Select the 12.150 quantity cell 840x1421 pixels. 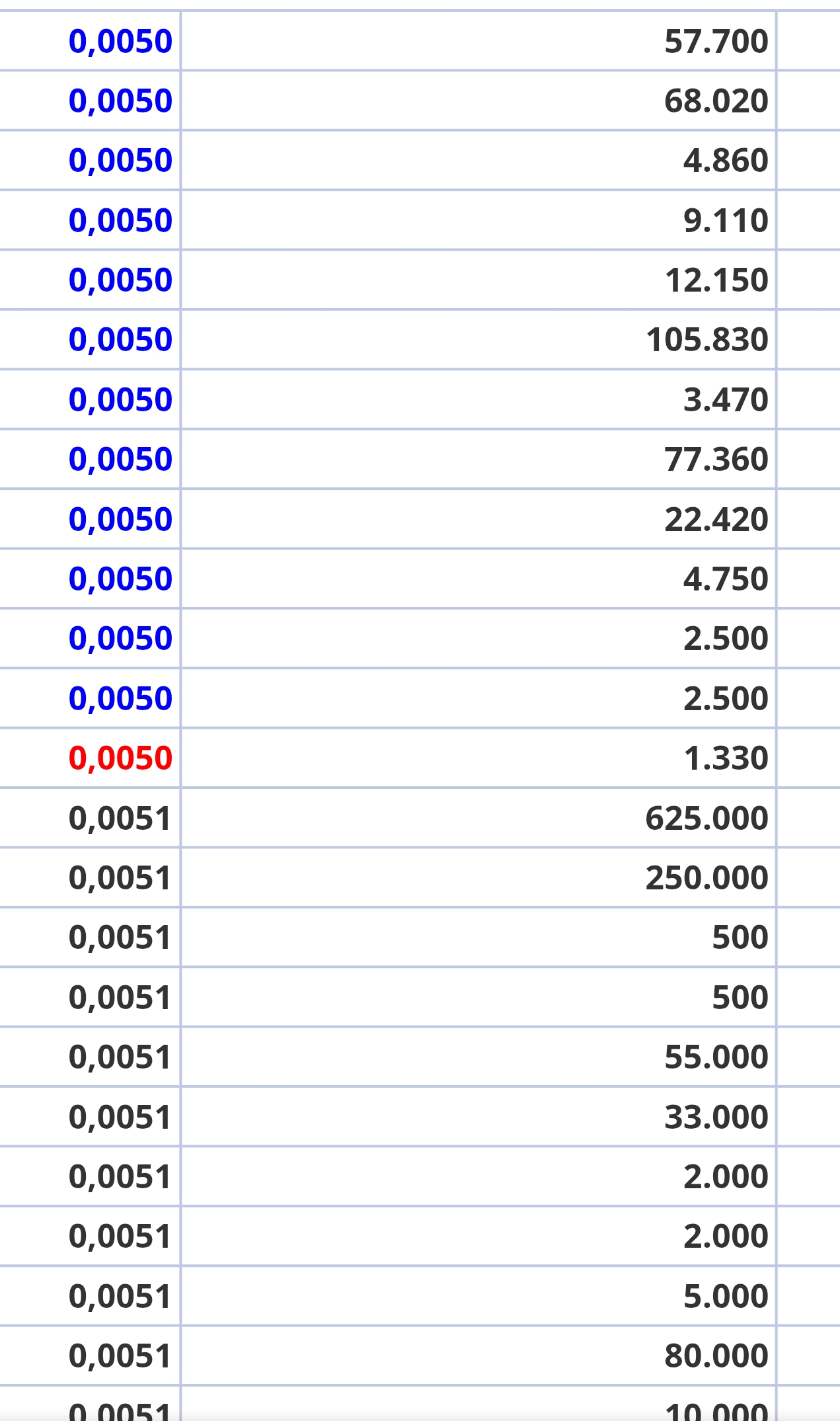coord(716,280)
